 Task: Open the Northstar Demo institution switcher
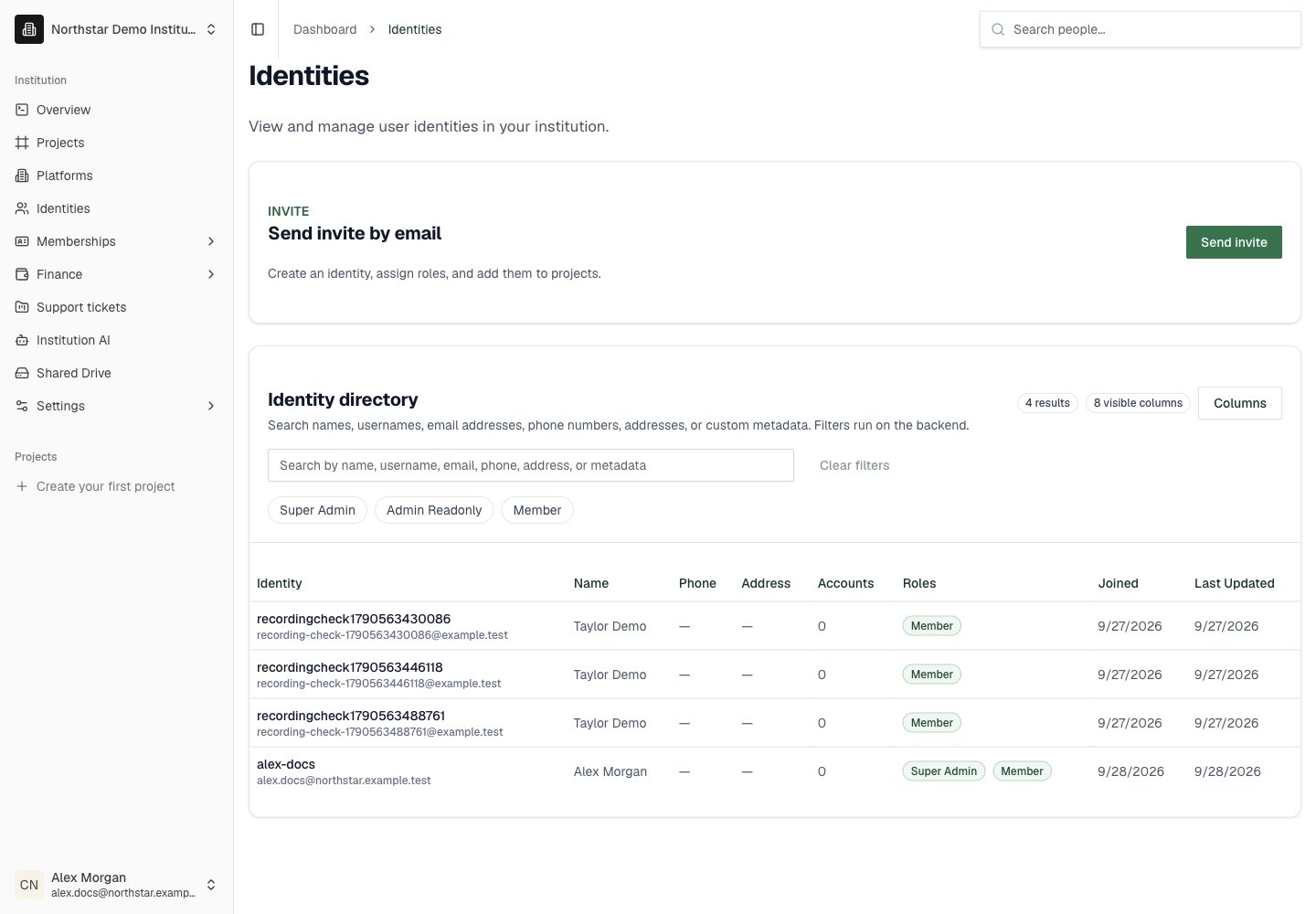pos(117,29)
